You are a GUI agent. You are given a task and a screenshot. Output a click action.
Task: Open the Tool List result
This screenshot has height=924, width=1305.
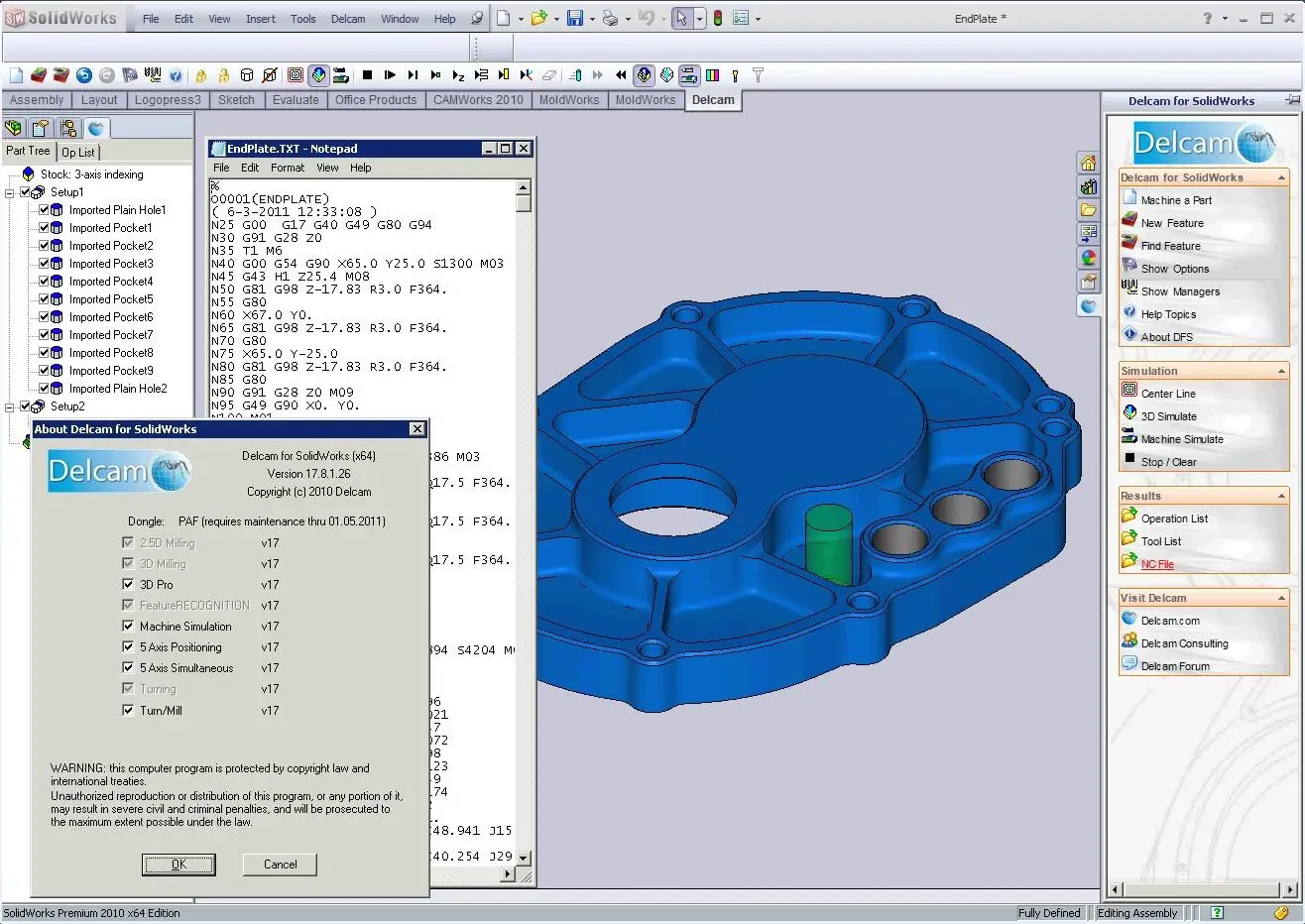point(1161,541)
